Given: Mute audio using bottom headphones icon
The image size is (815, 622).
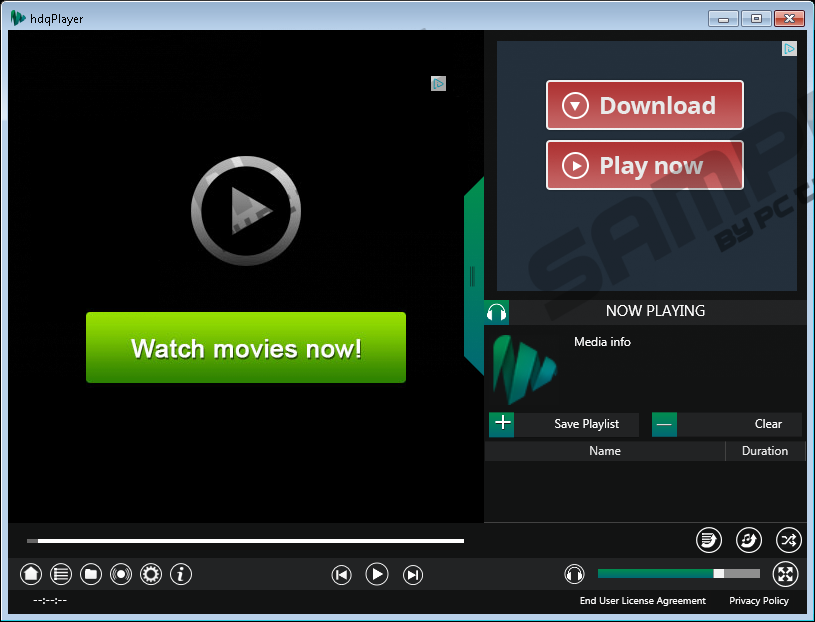Looking at the screenshot, I should (574, 574).
